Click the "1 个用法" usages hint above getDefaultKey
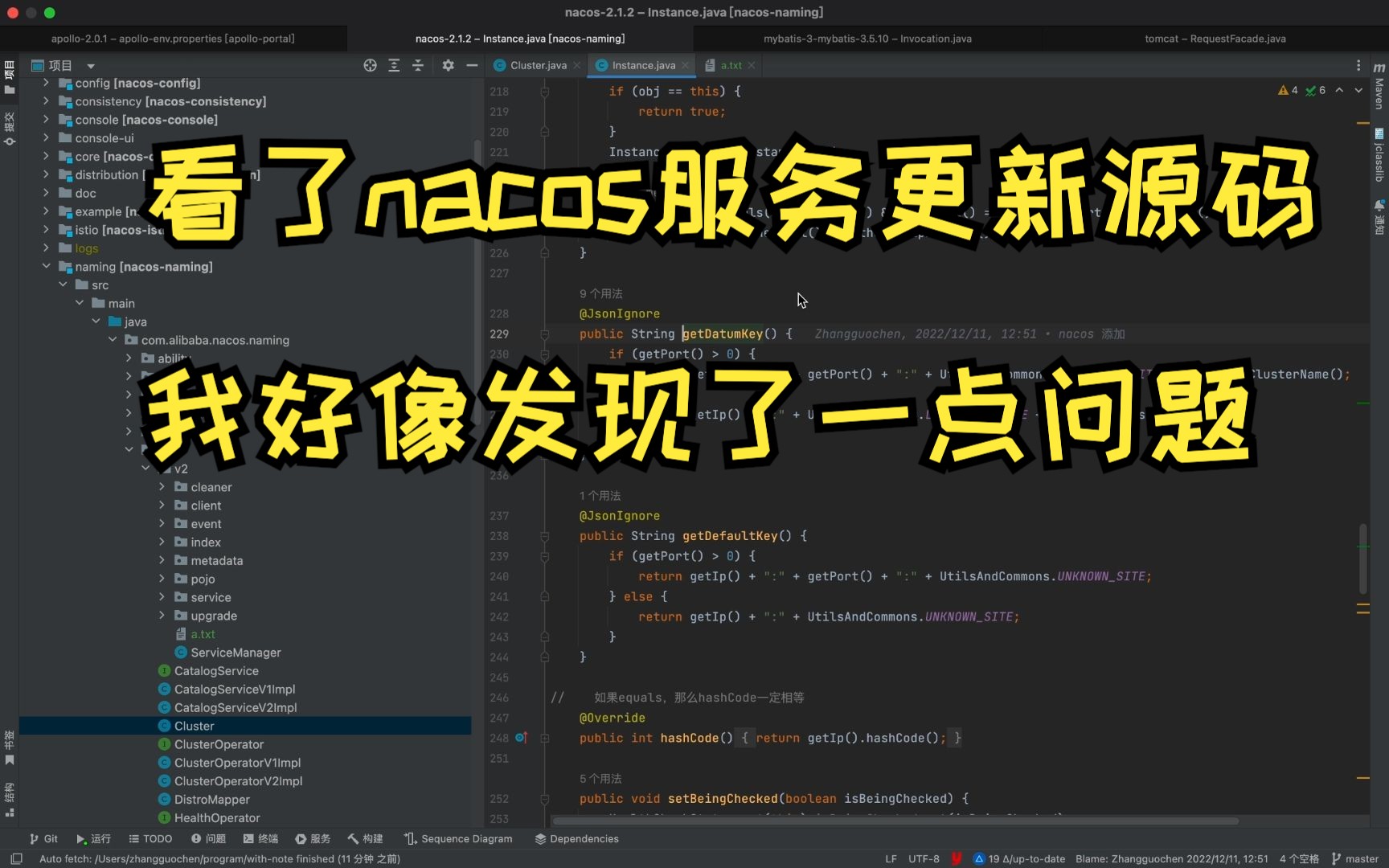 600,496
